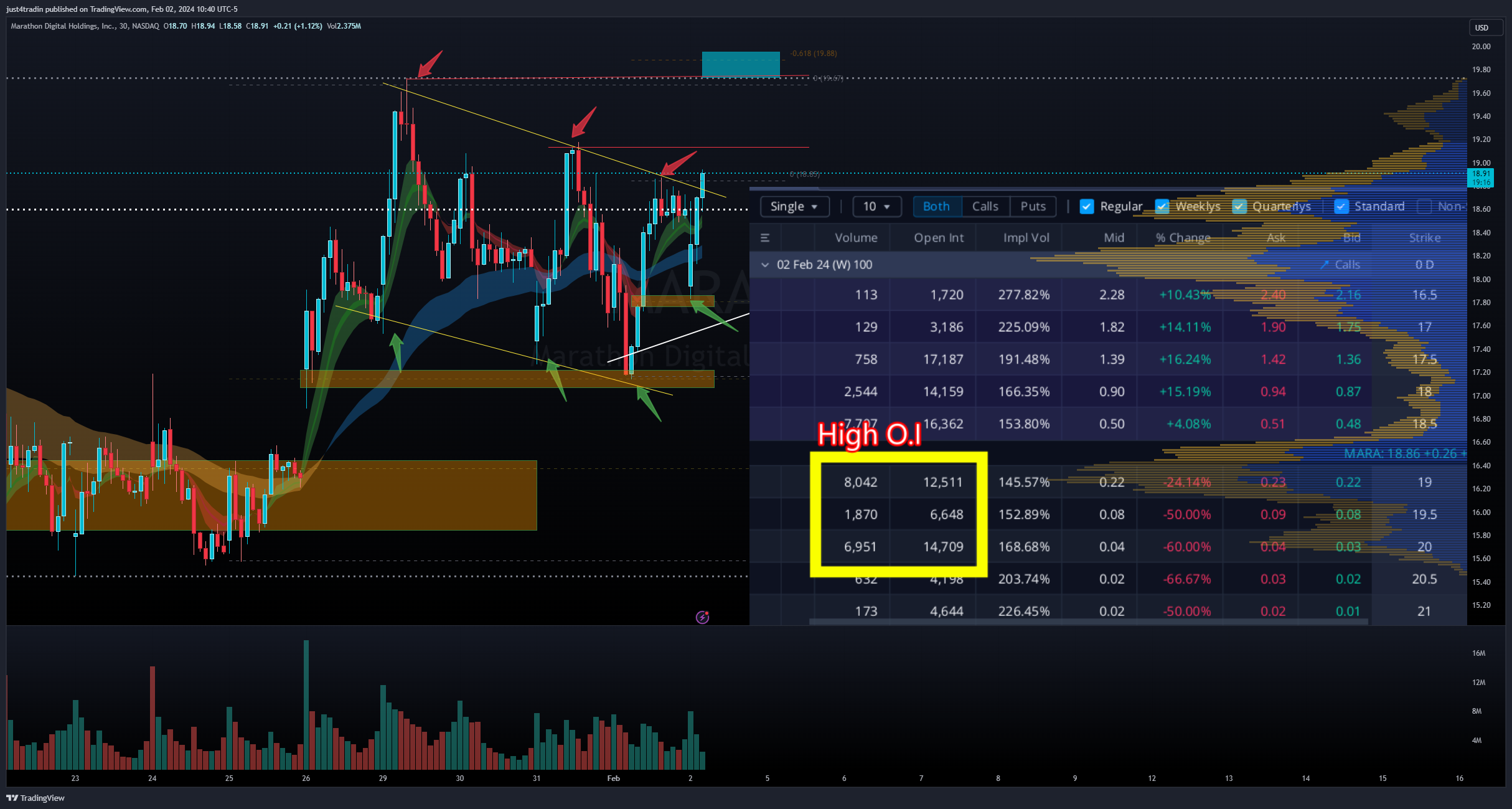This screenshot has width=1512, height=809.
Task: Click the 6,951 volume cell
Action: click(x=860, y=547)
